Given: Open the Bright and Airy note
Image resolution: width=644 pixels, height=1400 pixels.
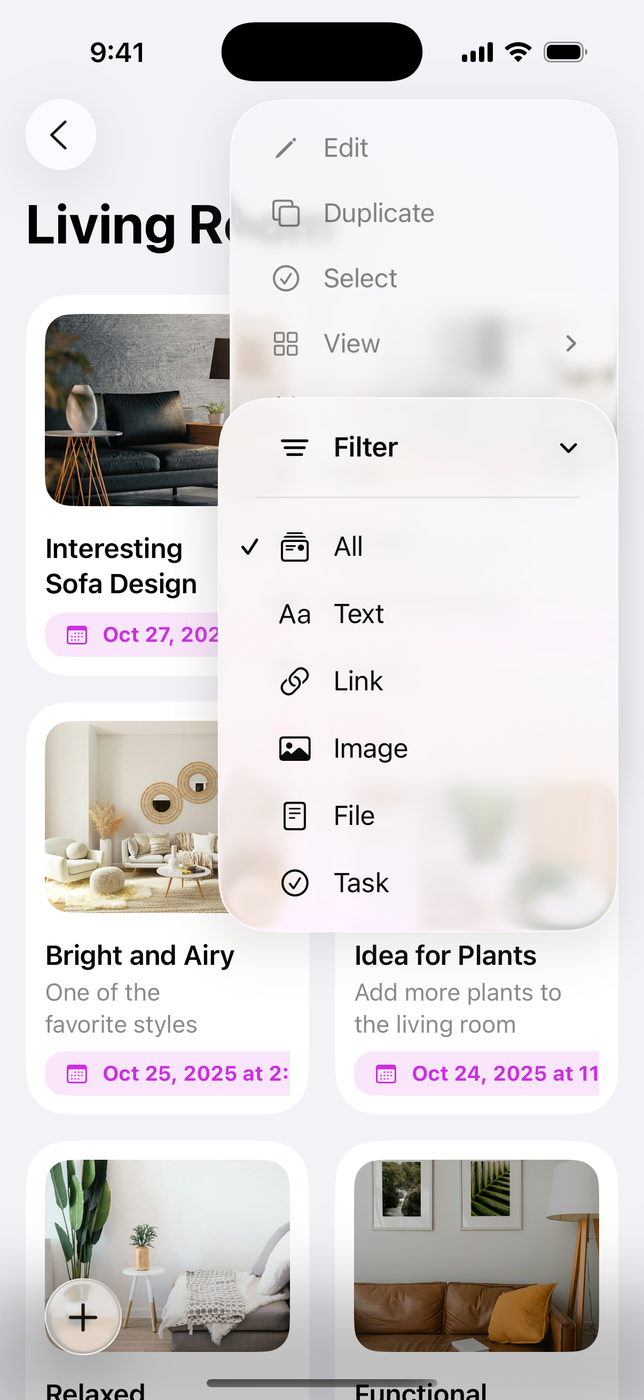Looking at the screenshot, I should (x=140, y=956).
